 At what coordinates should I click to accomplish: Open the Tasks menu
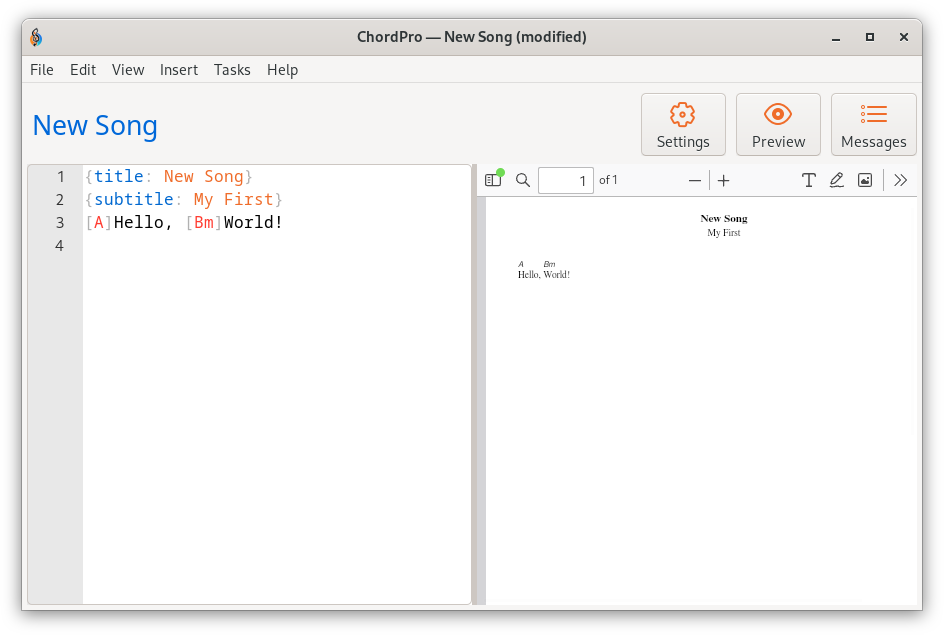pyautogui.click(x=232, y=70)
